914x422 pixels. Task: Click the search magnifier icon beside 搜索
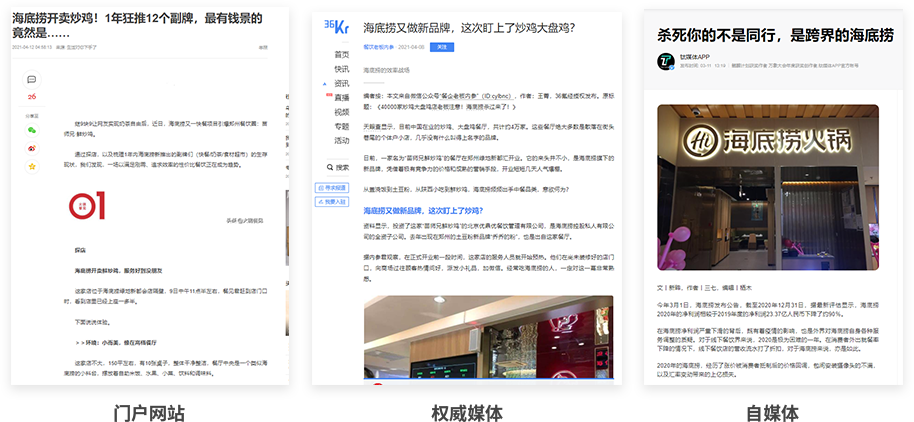[x=329, y=167]
